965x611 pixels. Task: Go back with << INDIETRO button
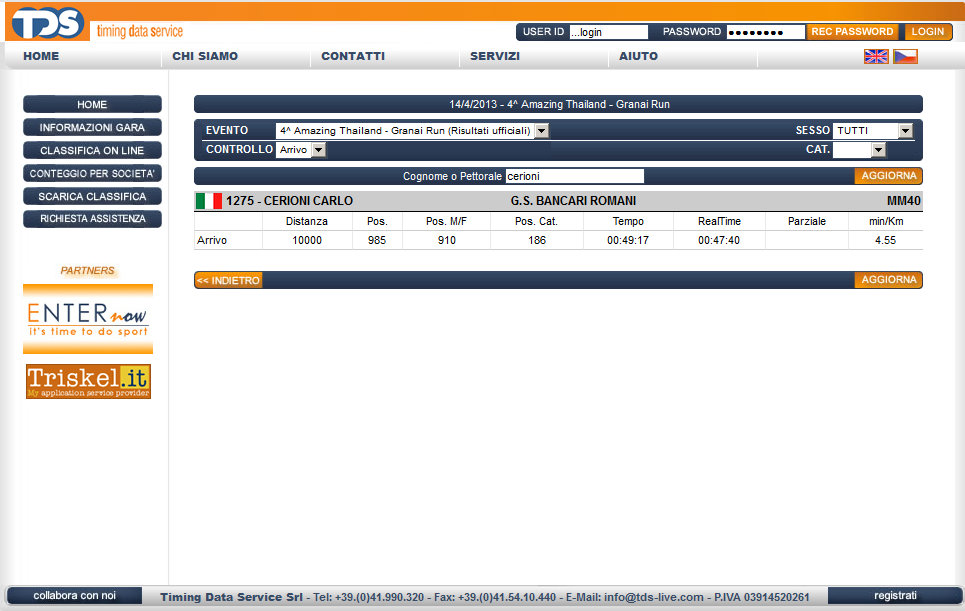(228, 281)
